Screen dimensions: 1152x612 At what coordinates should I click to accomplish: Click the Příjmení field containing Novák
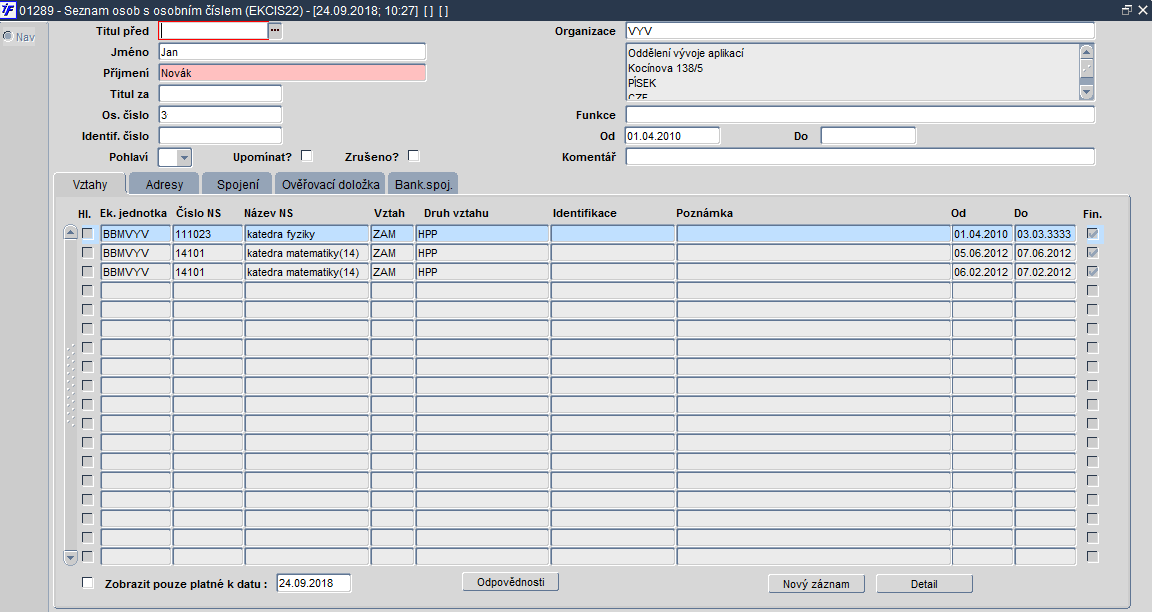(292, 73)
